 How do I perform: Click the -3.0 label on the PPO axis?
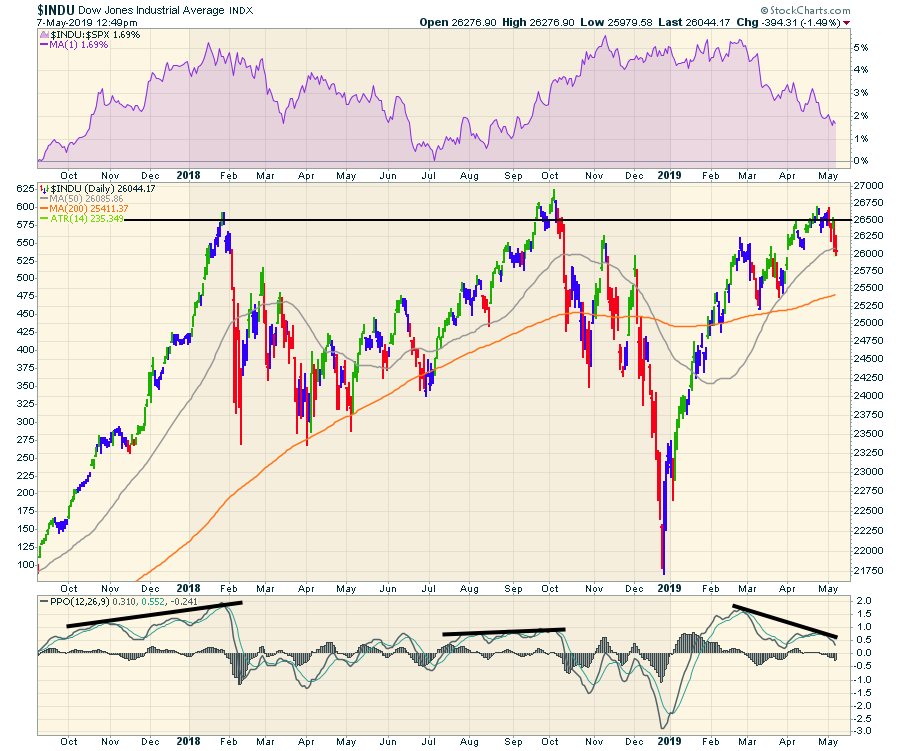click(862, 731)
